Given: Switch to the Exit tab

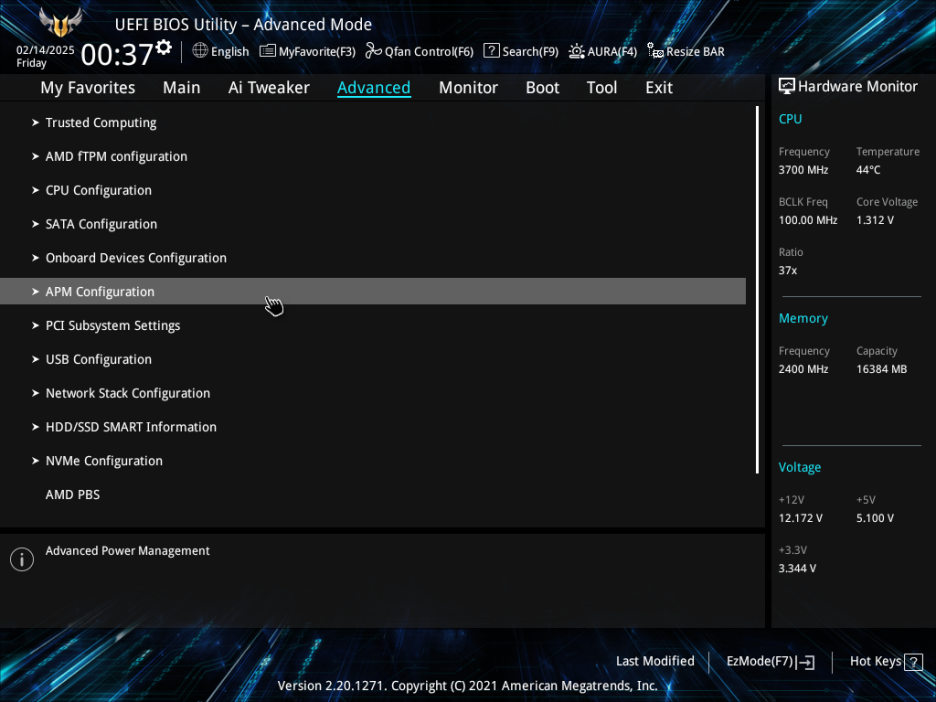Looking at the screenshot, I should click(x=659, y=88).
